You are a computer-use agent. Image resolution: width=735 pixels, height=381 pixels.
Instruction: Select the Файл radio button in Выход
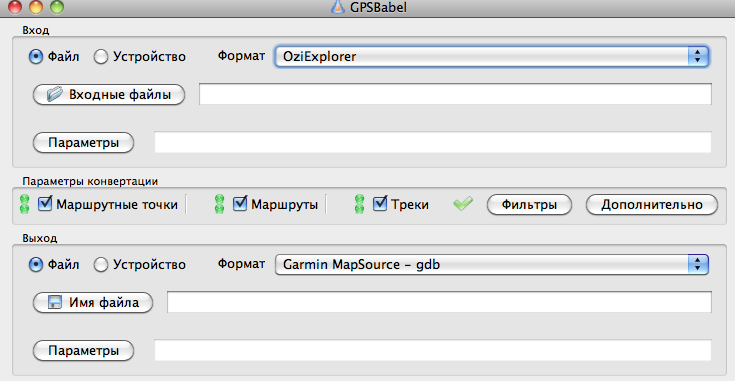(36, 265)
